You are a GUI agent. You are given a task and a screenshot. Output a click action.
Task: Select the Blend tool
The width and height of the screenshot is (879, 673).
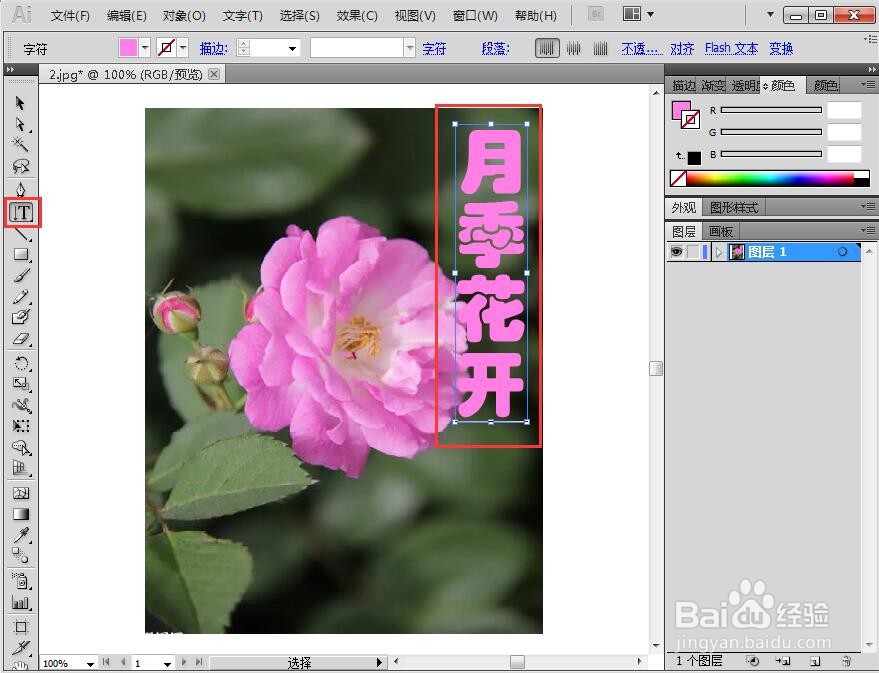click(x=21, y=555)
